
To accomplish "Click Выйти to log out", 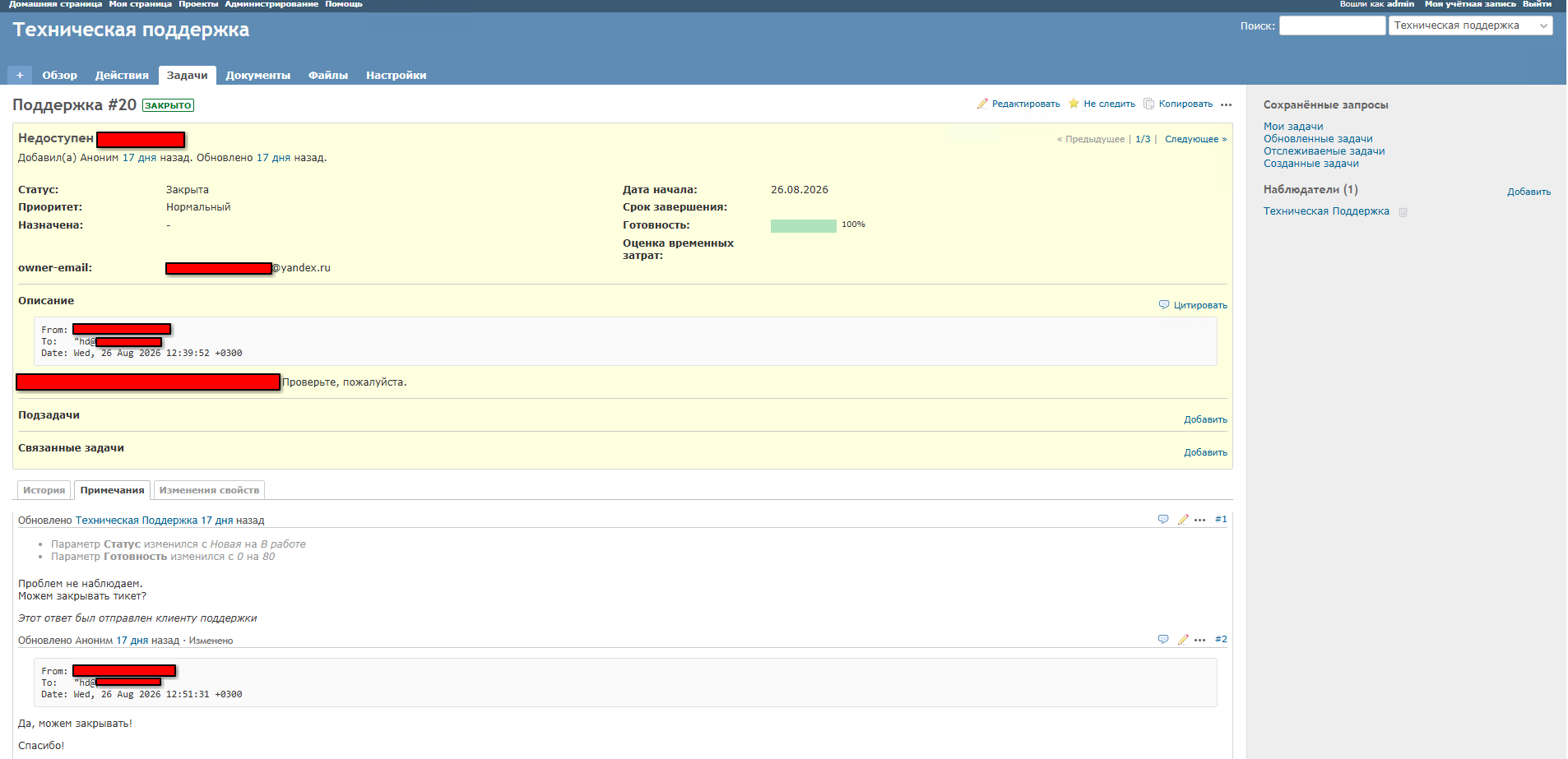I will tap(1537, 4).
